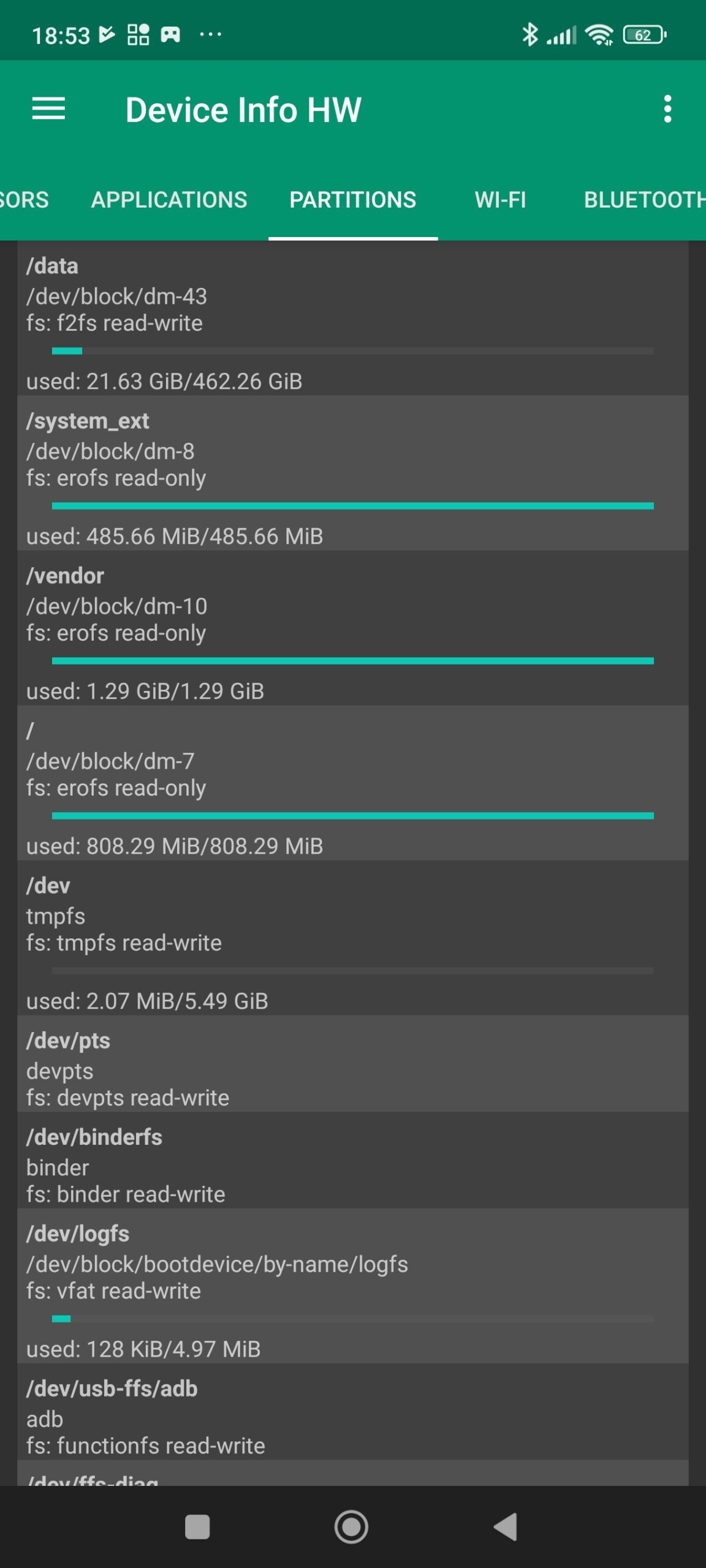Tap the Wi-Fi signal status icon
706x1568 pixels.
599,35
